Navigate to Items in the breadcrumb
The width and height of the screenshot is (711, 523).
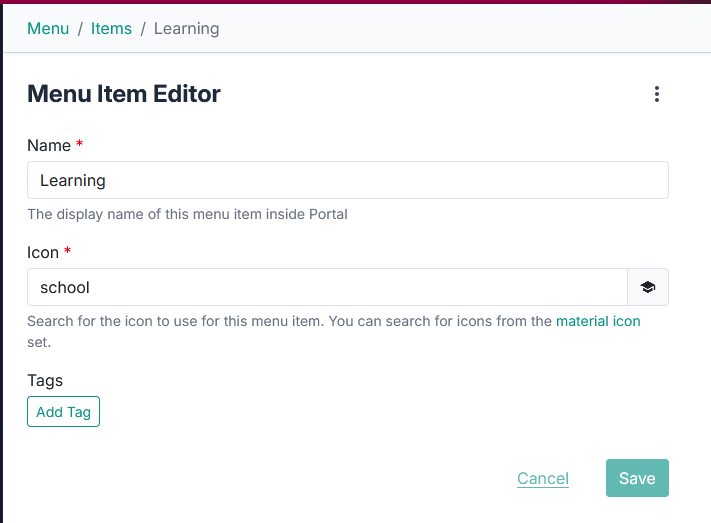pyautogui.click(x=111, y=28)
